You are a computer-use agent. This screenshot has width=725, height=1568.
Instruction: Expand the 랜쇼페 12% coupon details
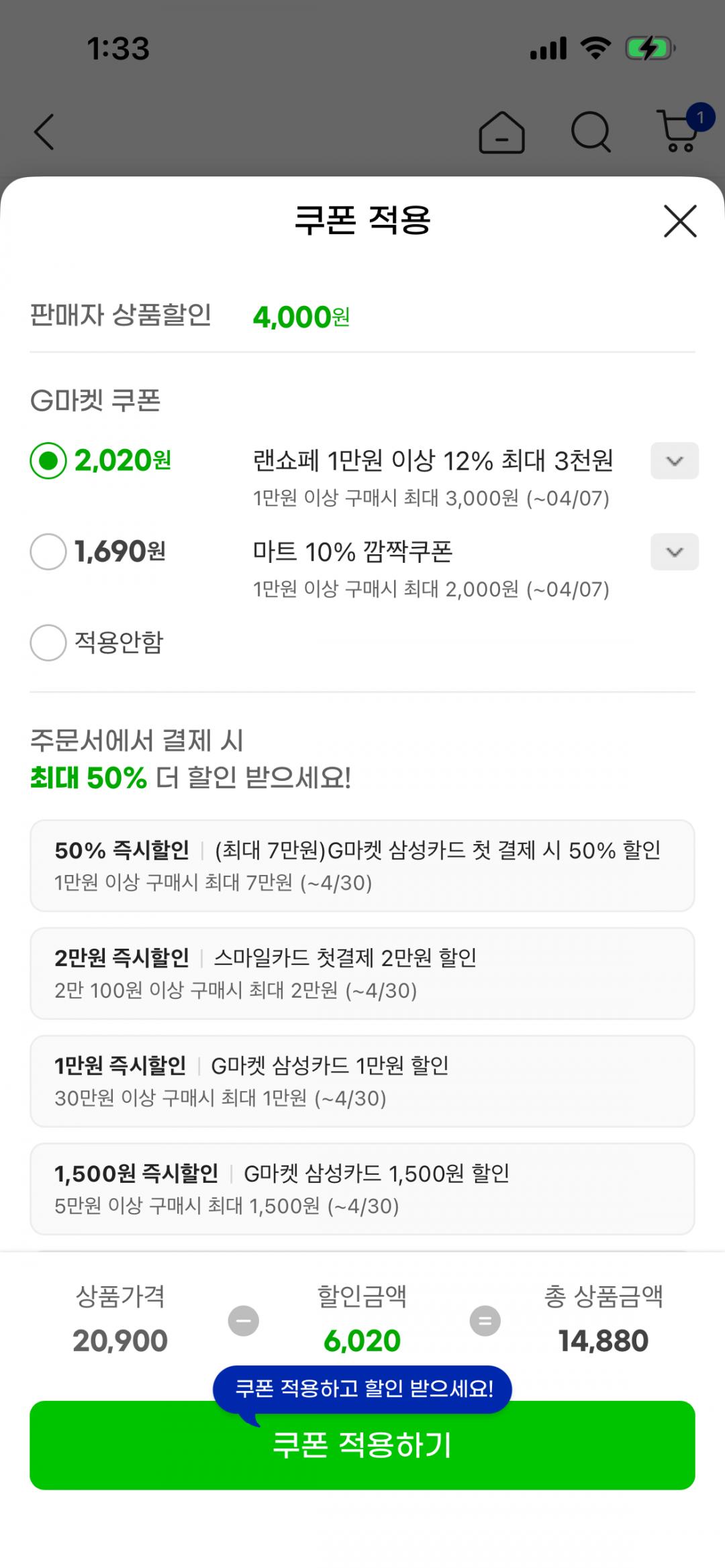coord(674,461)
